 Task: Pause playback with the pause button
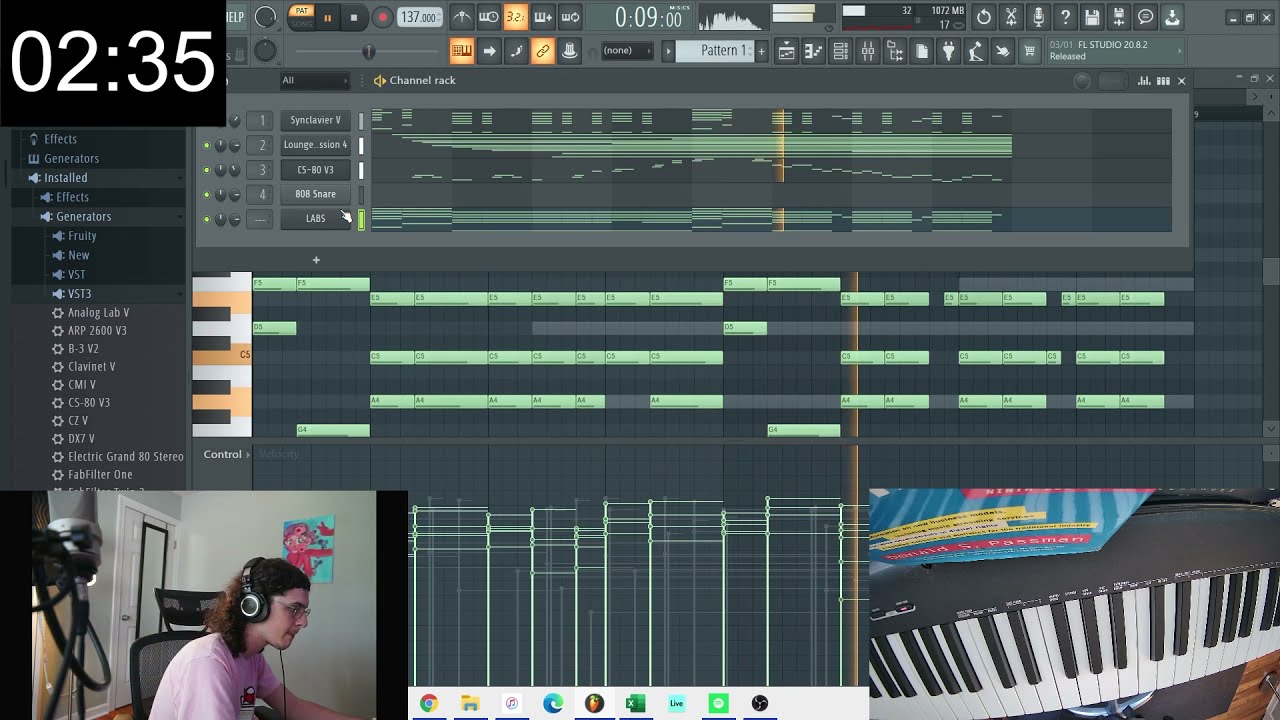tap(327, 17)
